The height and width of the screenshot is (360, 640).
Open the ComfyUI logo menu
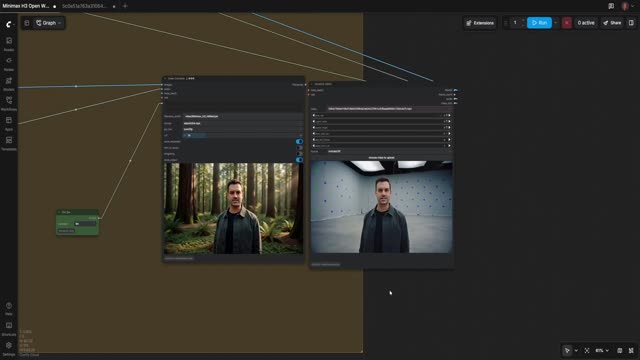point(9,24)
